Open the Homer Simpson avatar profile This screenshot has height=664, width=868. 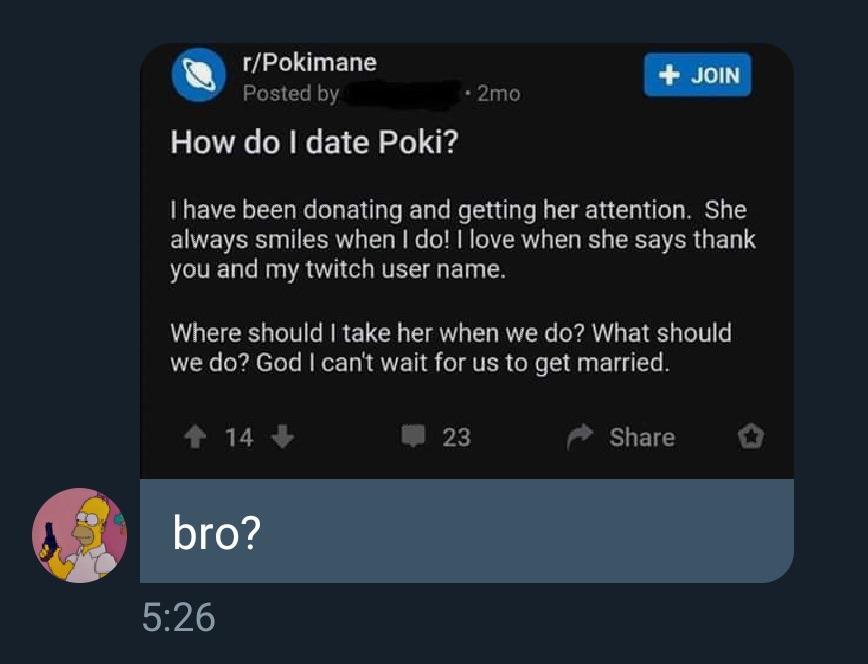(80, 535)
